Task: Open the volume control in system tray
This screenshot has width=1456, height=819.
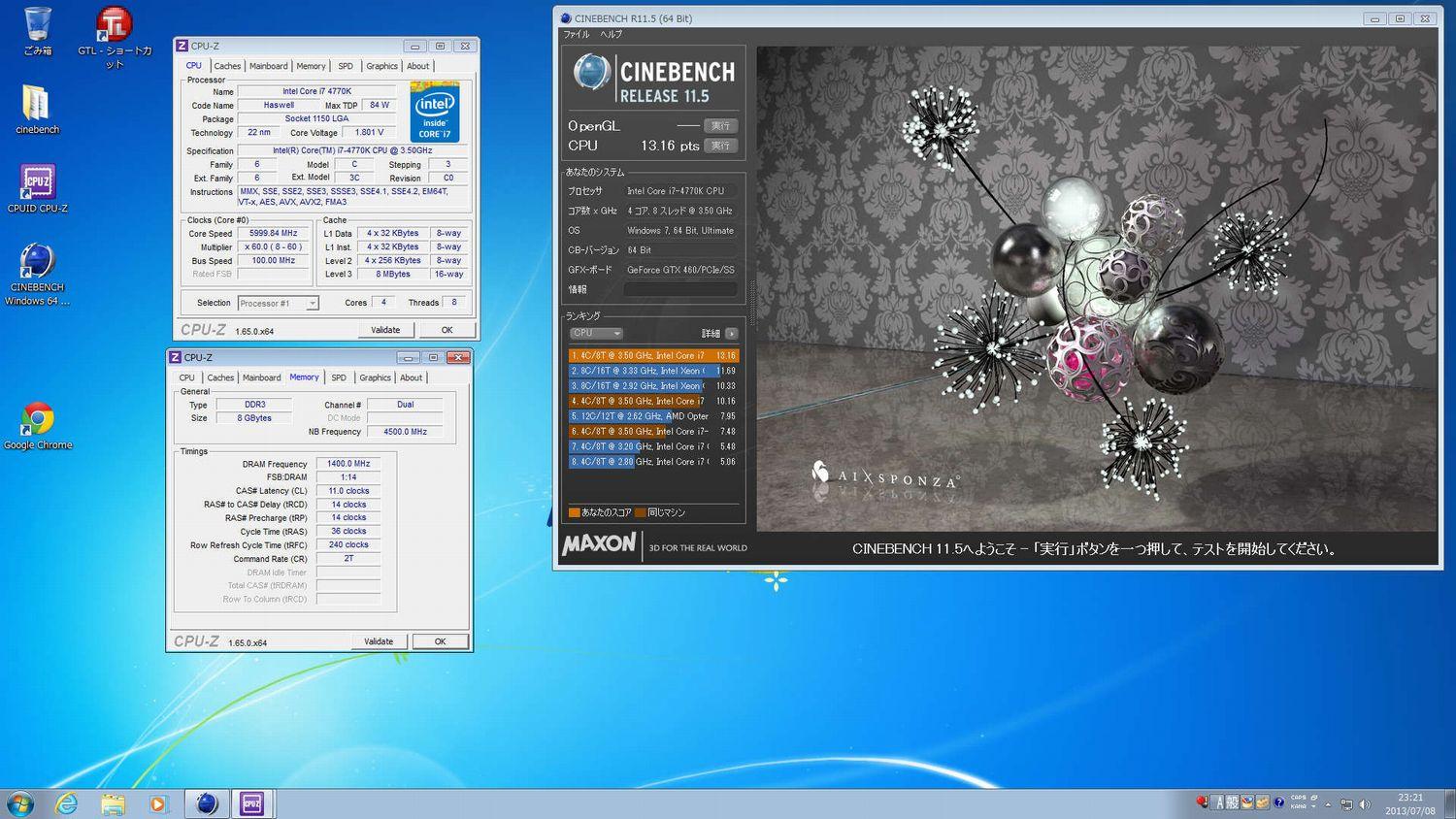Action: click(x=1365, y=803)
